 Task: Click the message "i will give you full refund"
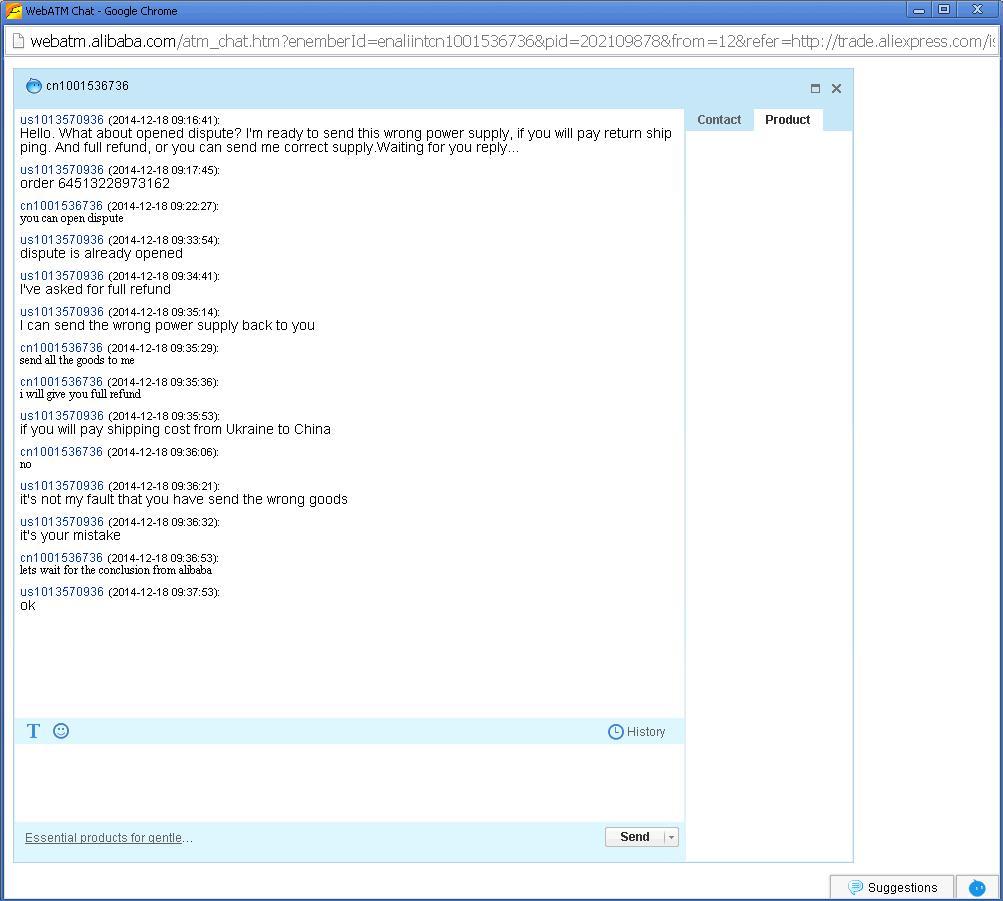click(80, 394)
